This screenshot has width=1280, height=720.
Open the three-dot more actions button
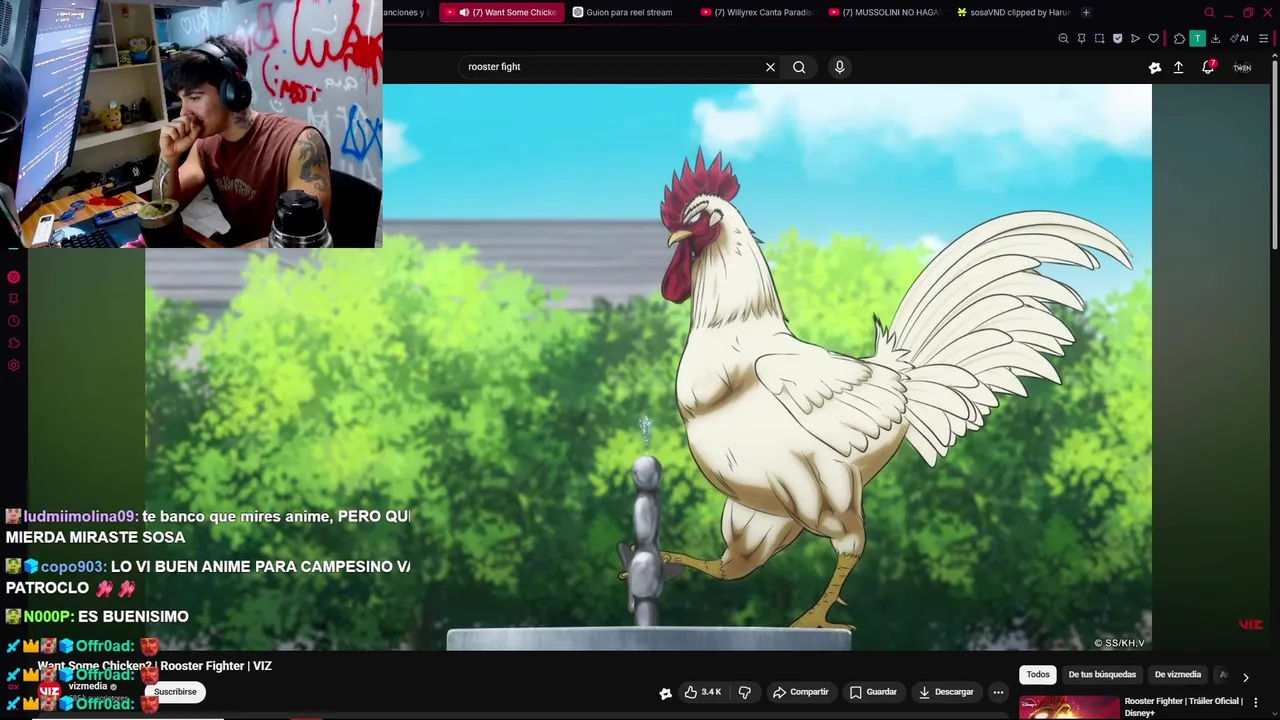coord(998,692)
